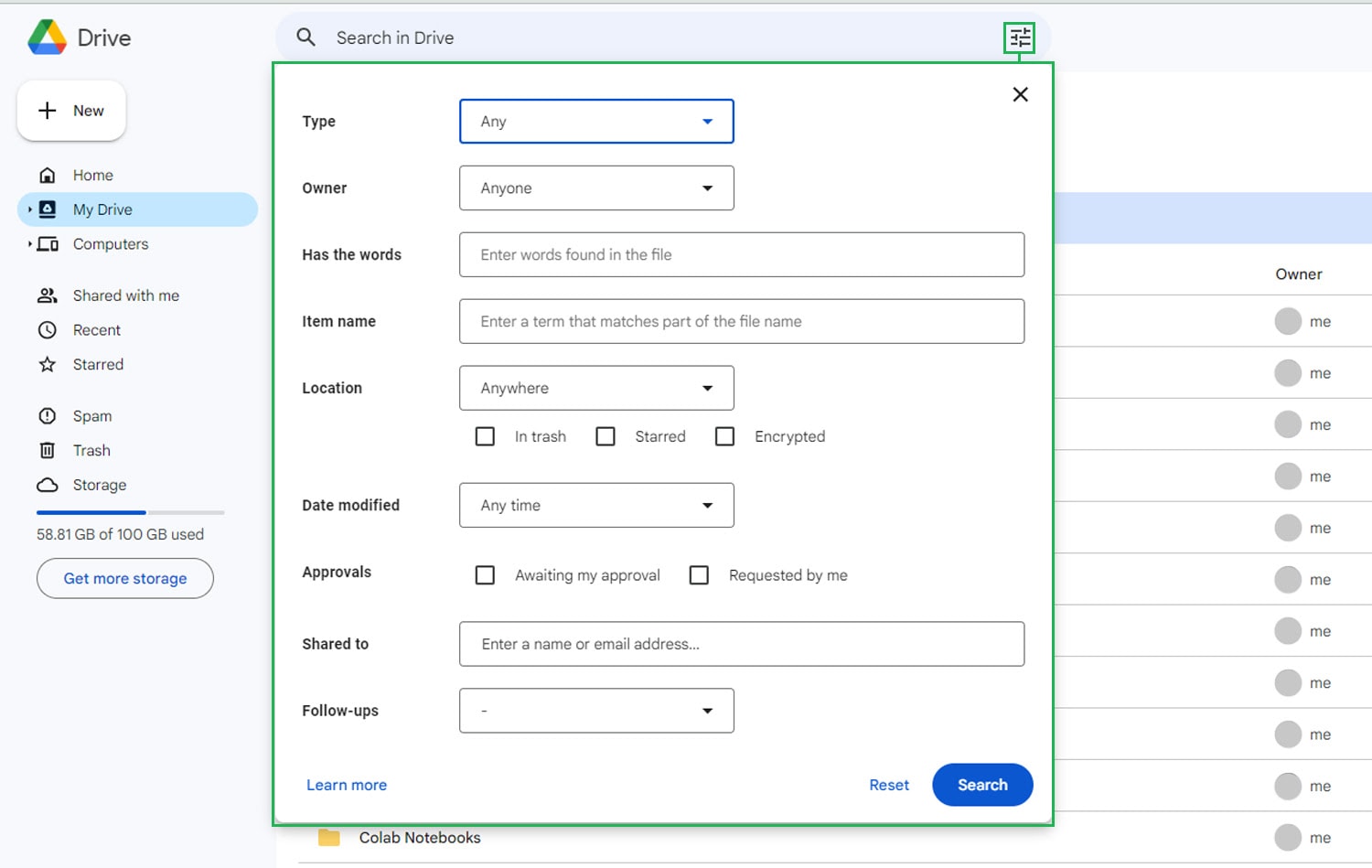This screenshot has width=1372, height=868.
Task: Open the Starred files section
Action: [x=97, y=364]
